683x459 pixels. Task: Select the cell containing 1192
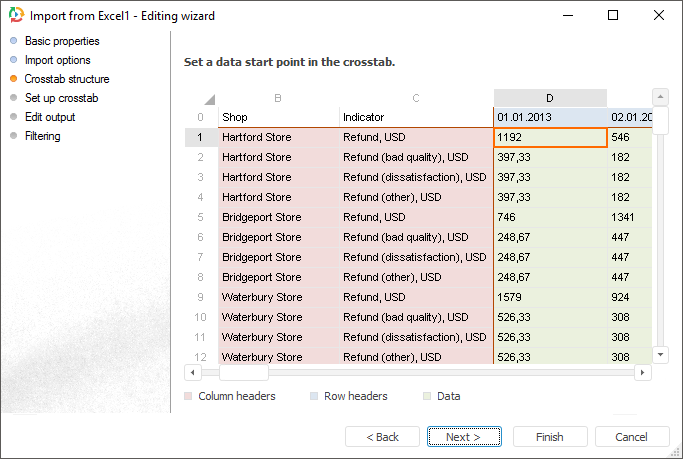(x=549, y=137)
